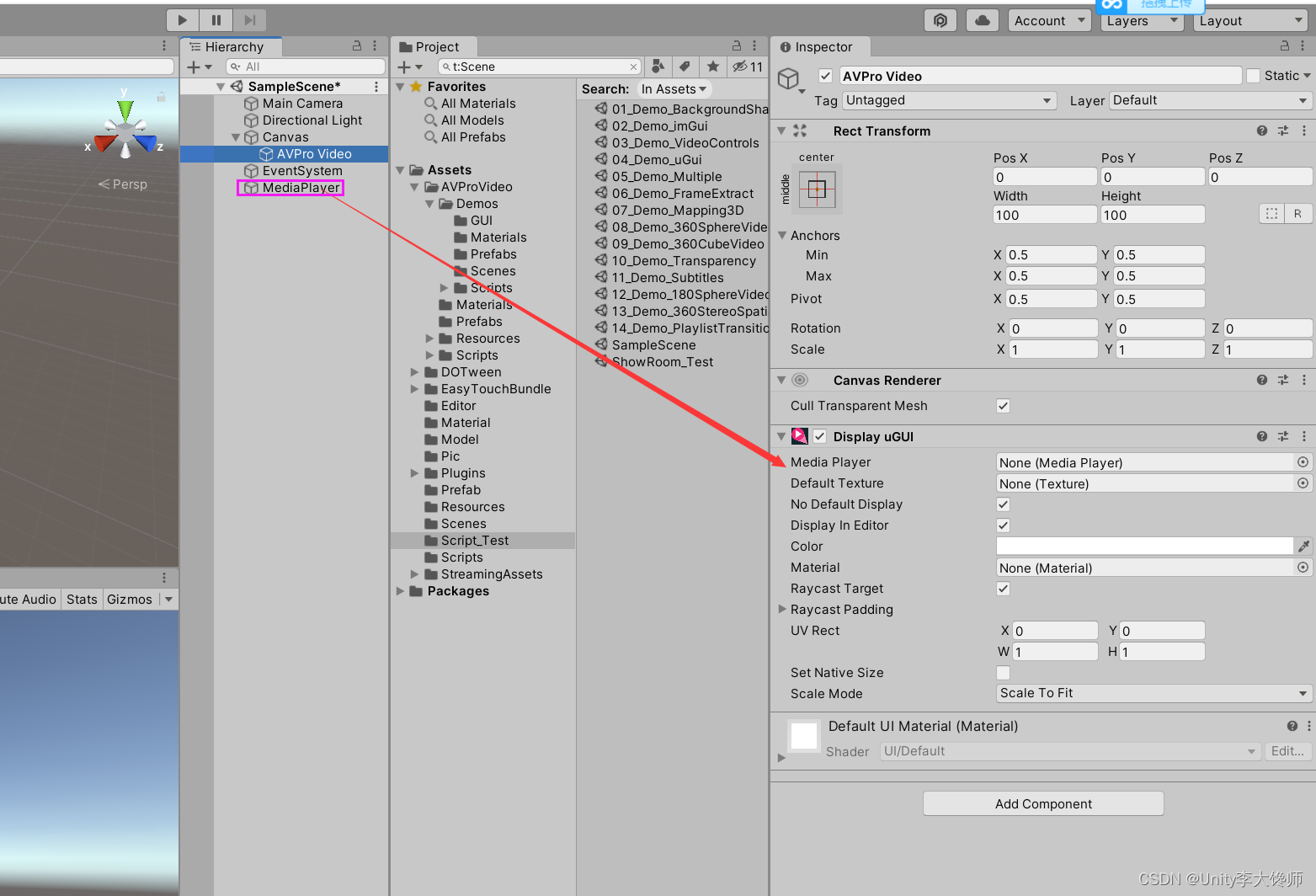The width and height of the screenshot is (1316, 896).
Task: Toggle Cull Transparent Mesh checkbox
Action: [1003, 406]
